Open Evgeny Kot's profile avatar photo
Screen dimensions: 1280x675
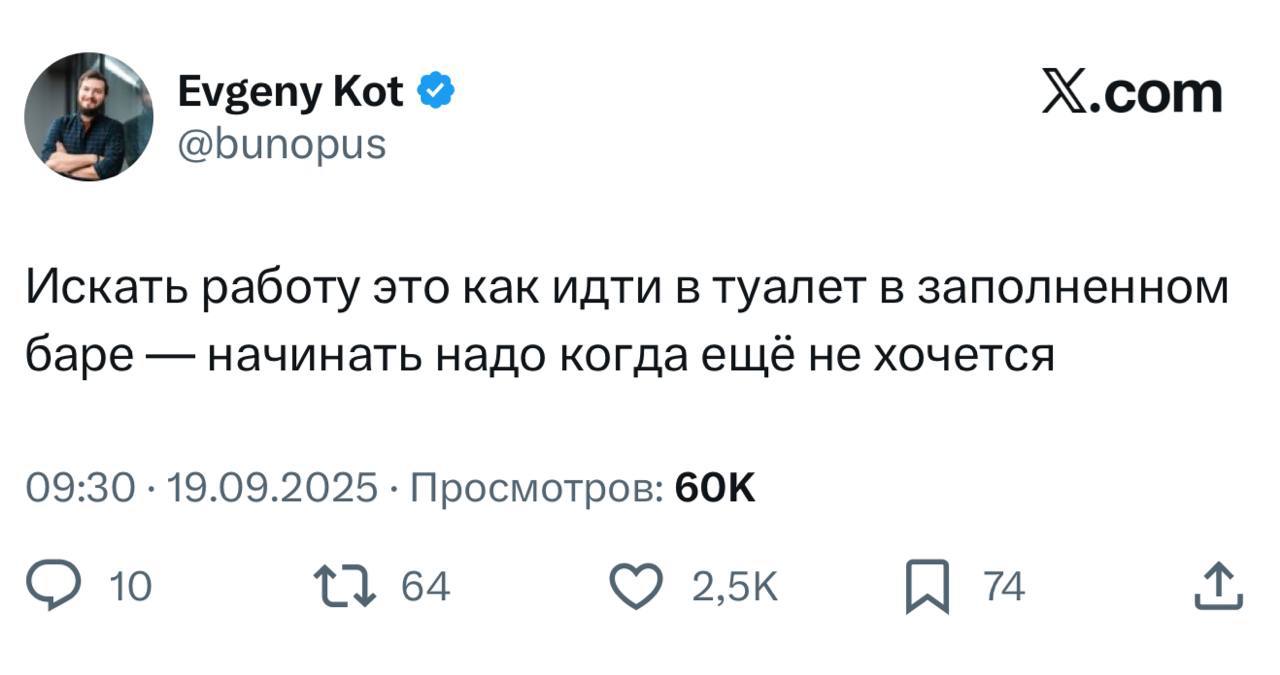[x=89, y=117]
